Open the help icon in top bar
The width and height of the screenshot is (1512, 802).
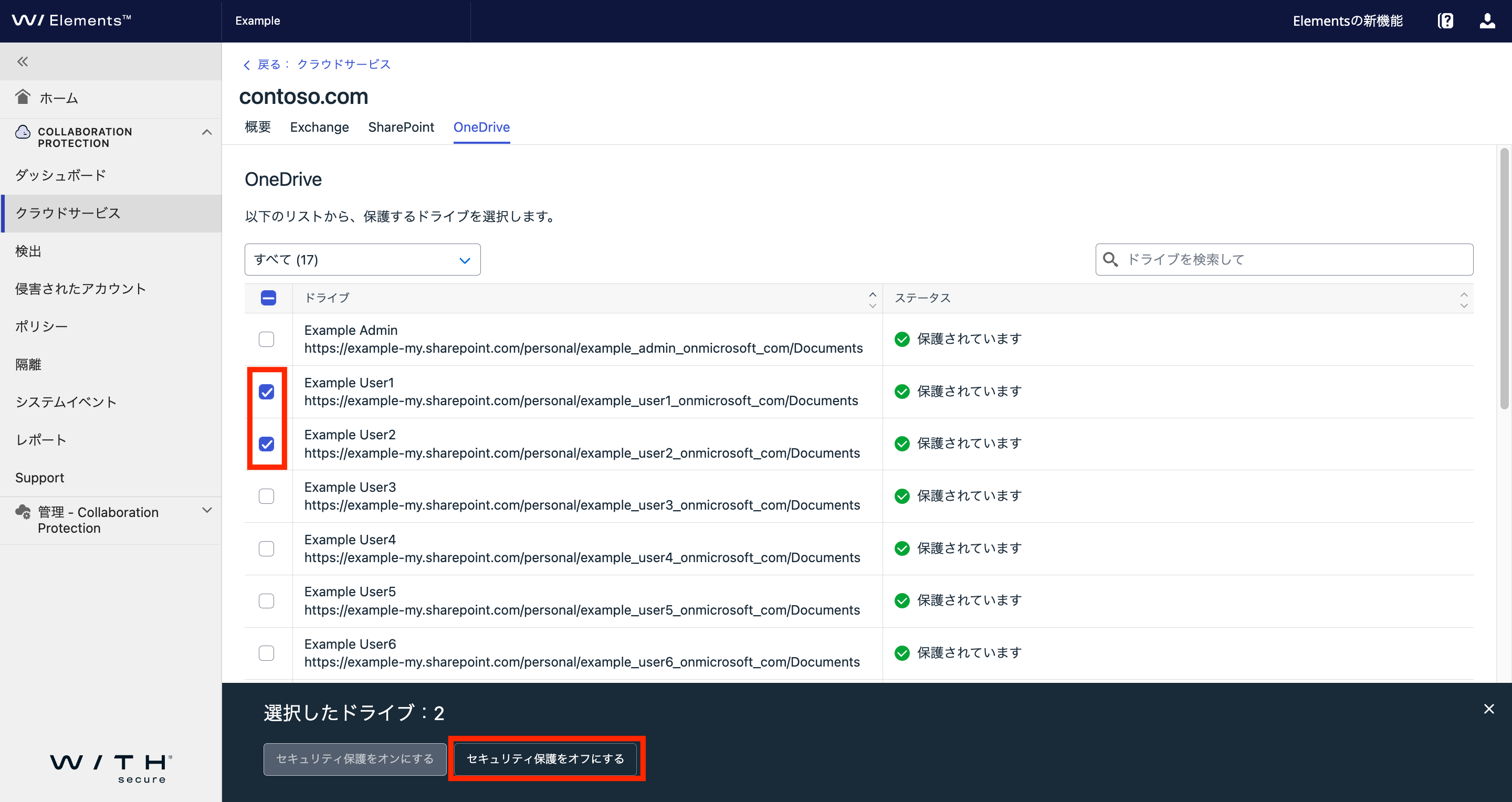(x=1445, y=21)
